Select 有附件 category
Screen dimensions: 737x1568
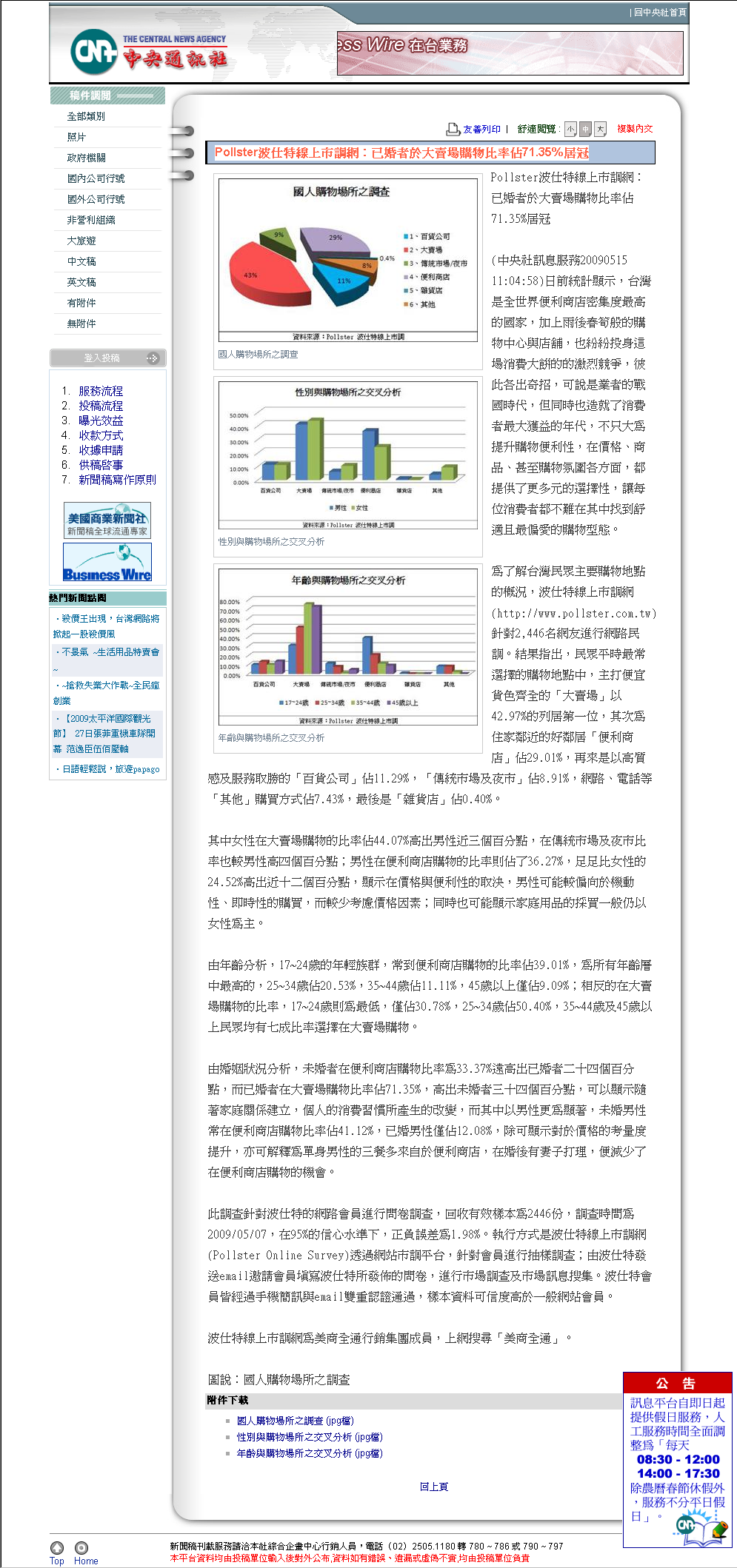[81, 303]
